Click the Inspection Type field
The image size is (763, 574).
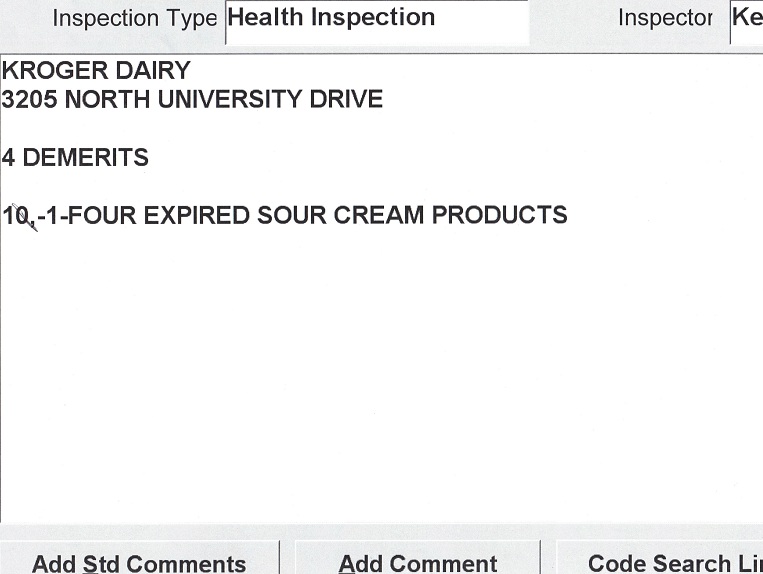[x=376, y=20]
